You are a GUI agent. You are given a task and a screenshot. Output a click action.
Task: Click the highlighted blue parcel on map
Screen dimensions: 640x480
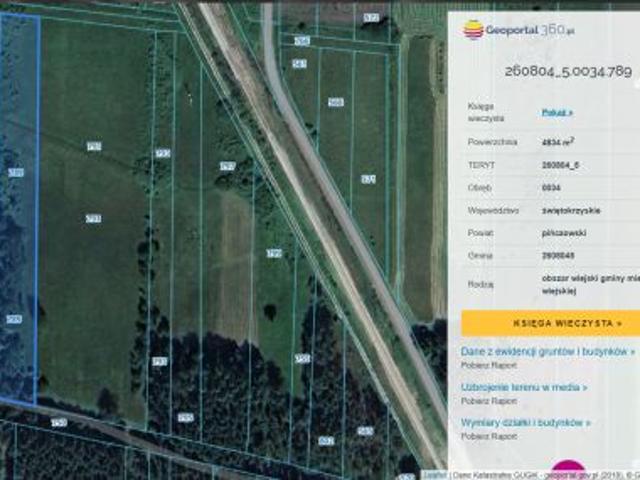click(x=18, y=208)
